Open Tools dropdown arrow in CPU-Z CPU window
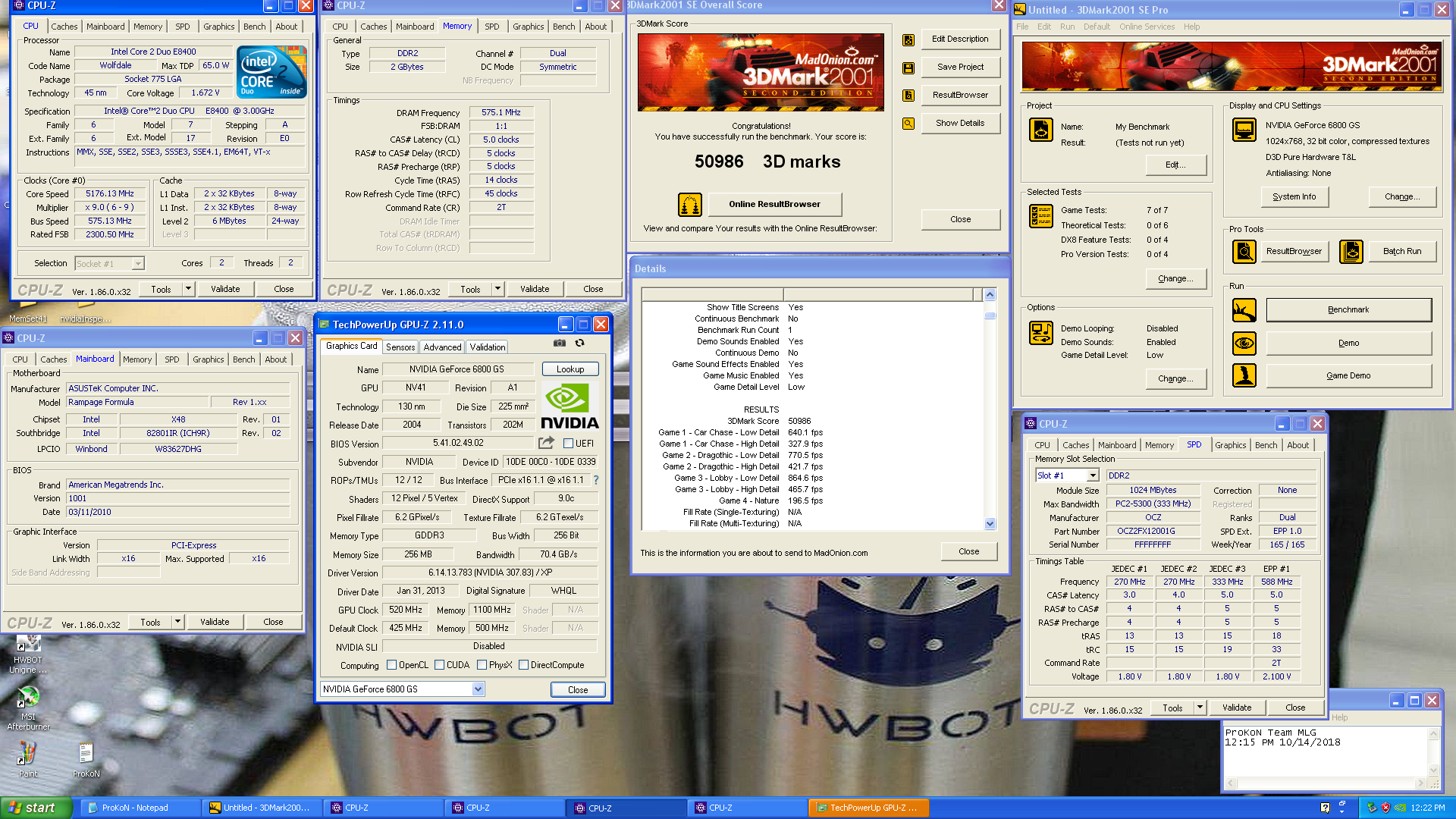Viewport: 1456px width, 819px height. tap(188, 289)
